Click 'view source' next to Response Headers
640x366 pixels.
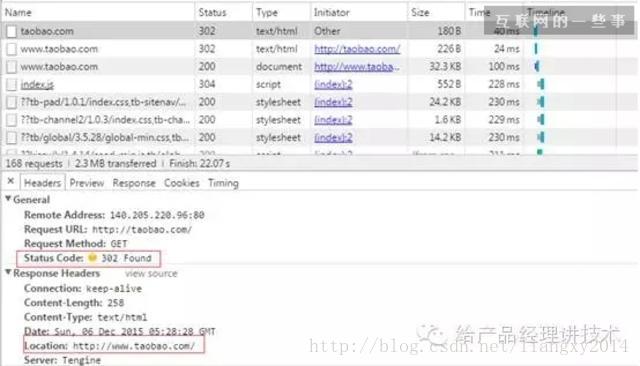pos(151,273)
